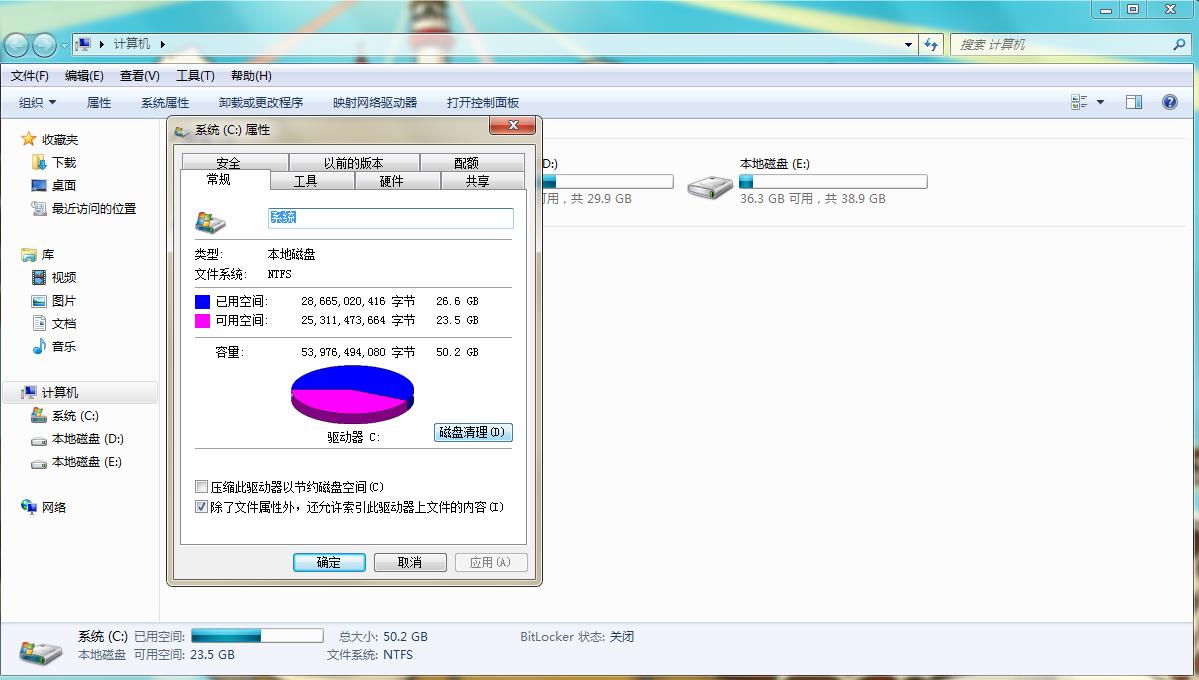Click the arrow after Computer in breadcrumb
The image size is (1199, 680).
pos(163,44)
